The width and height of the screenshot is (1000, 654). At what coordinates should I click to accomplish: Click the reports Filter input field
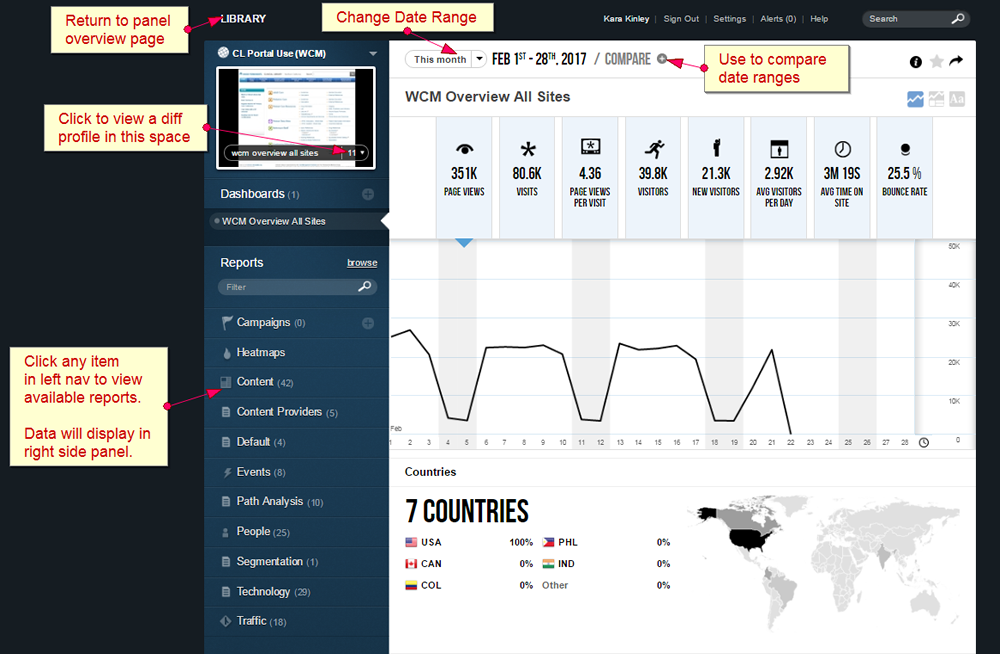[288, 287]
